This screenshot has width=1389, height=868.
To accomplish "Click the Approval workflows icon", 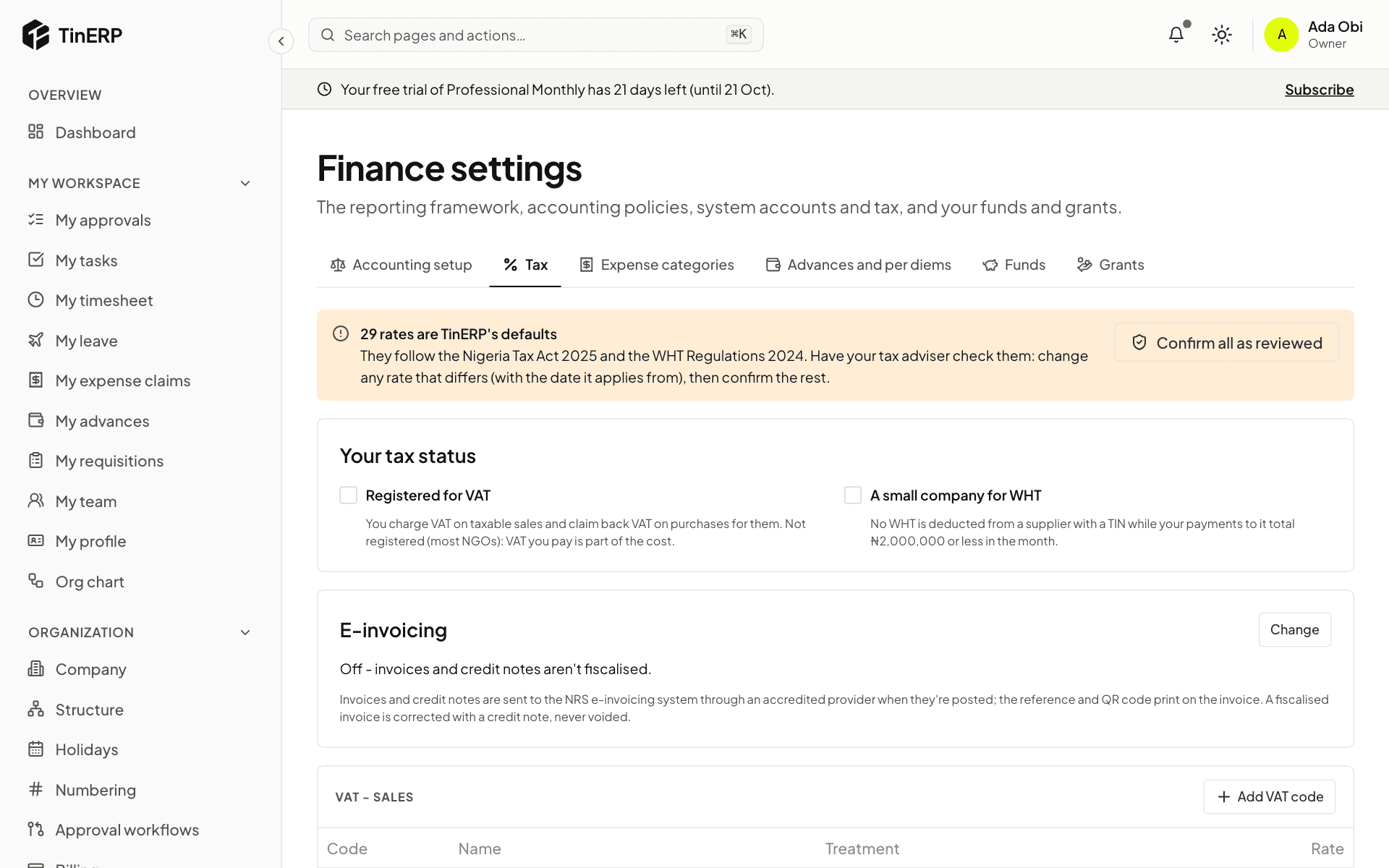I will (35, 829).
